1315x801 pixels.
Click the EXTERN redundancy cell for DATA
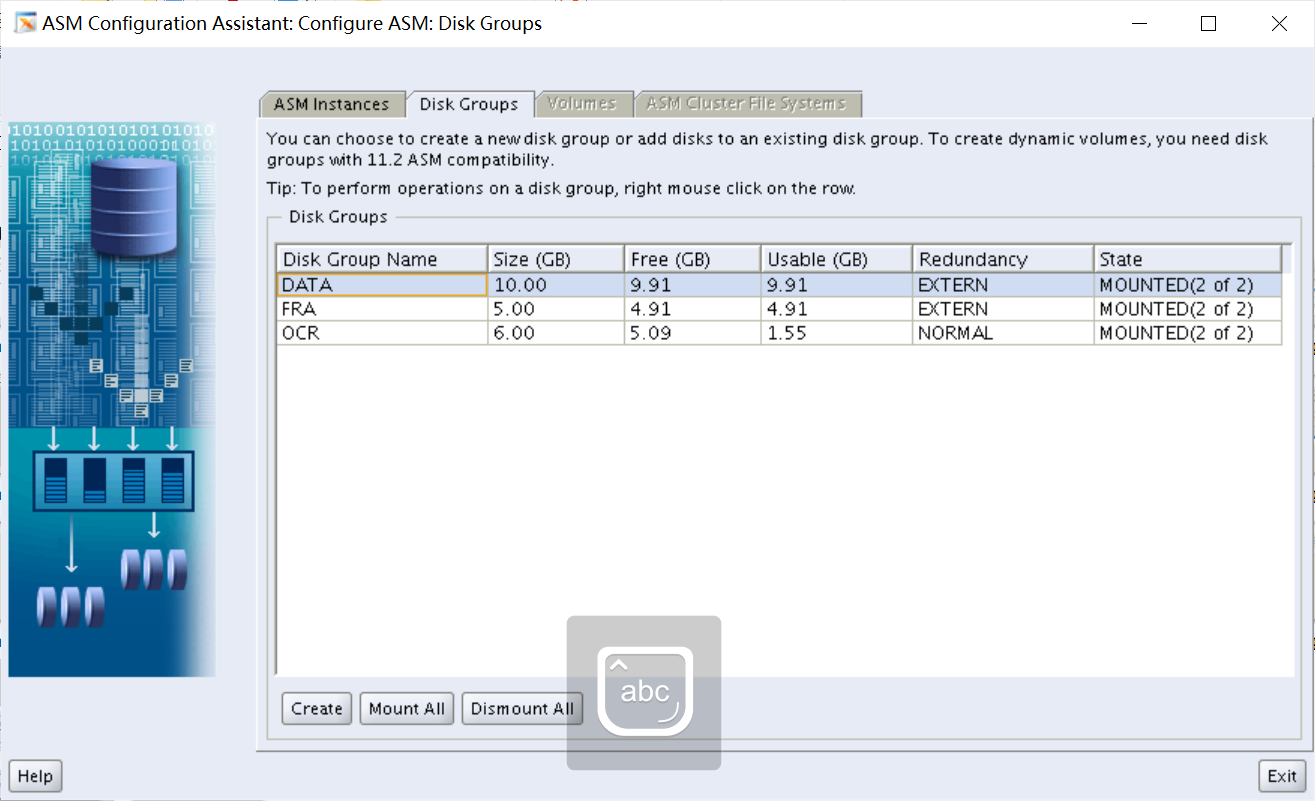coord(1003,285)
